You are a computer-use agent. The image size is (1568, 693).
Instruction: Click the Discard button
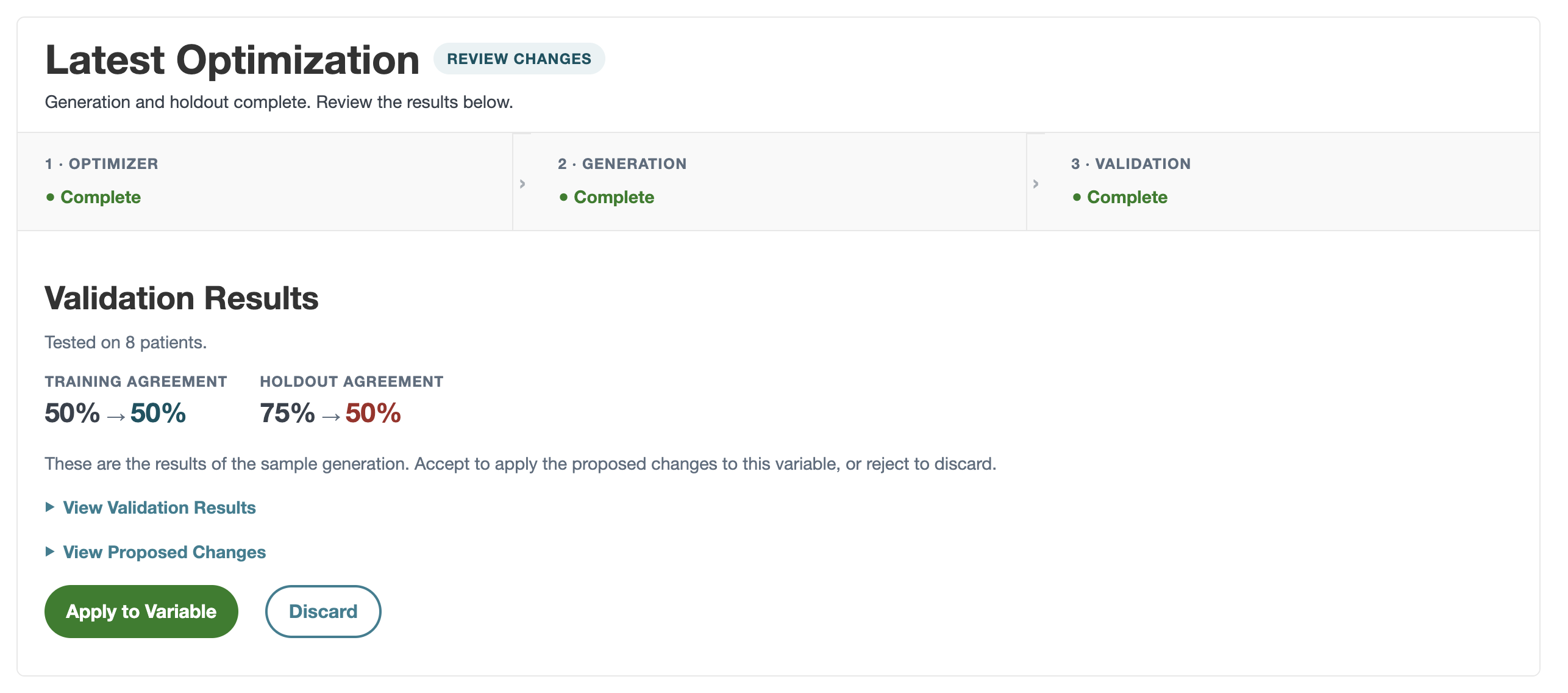[323, 611]
